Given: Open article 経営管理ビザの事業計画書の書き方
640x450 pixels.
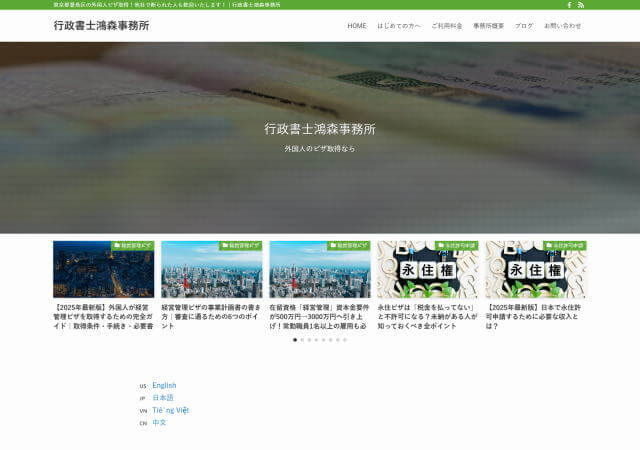Looking at the screenshot, I should tap(211, 316).
